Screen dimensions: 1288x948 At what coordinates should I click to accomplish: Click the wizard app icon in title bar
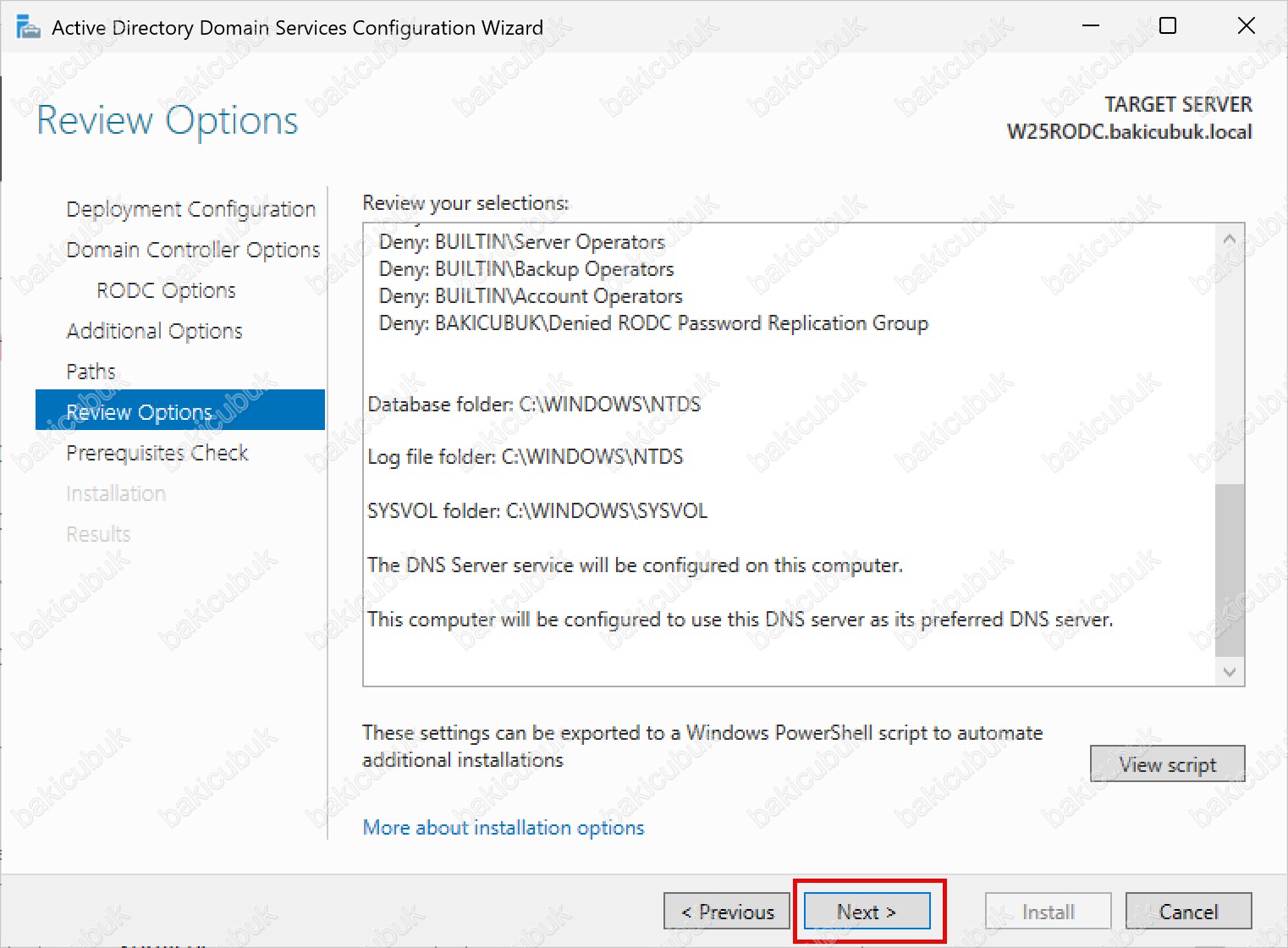click(x=29, y=28)
